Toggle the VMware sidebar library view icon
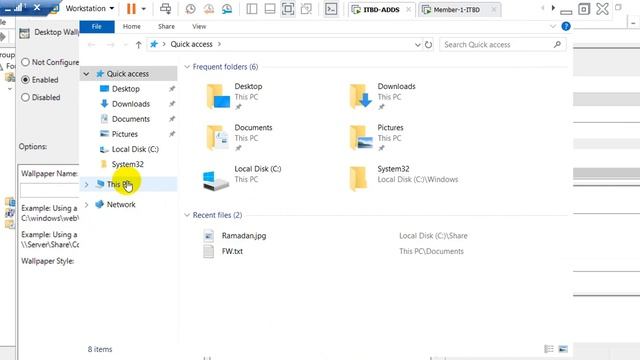This screenshot has height=360, width=640. (252, 9)
